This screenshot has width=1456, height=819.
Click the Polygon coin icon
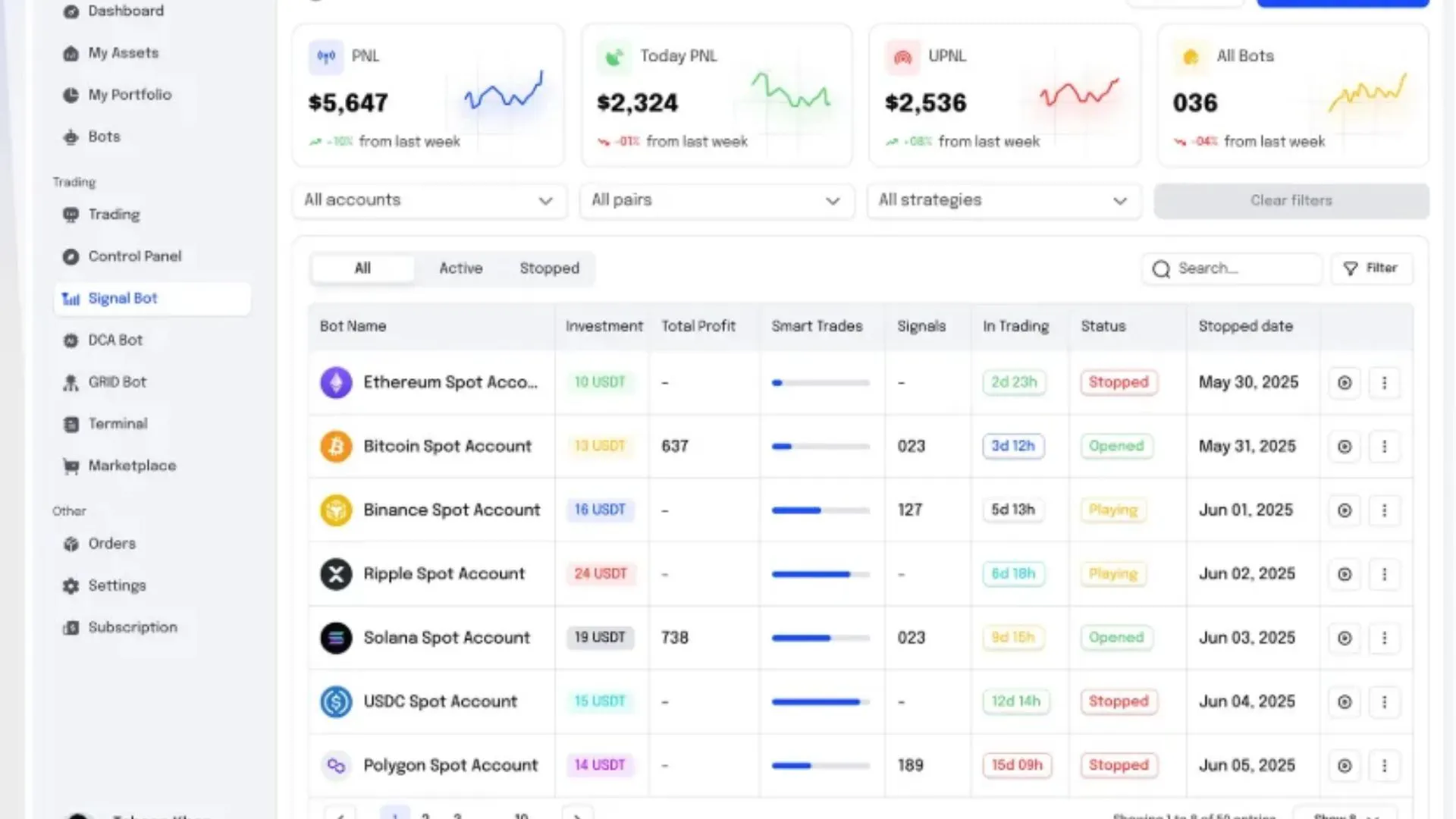coord(336,765)
